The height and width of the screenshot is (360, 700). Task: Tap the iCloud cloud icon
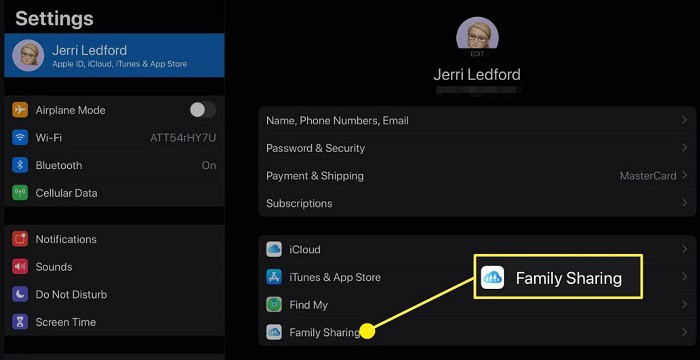274,249
